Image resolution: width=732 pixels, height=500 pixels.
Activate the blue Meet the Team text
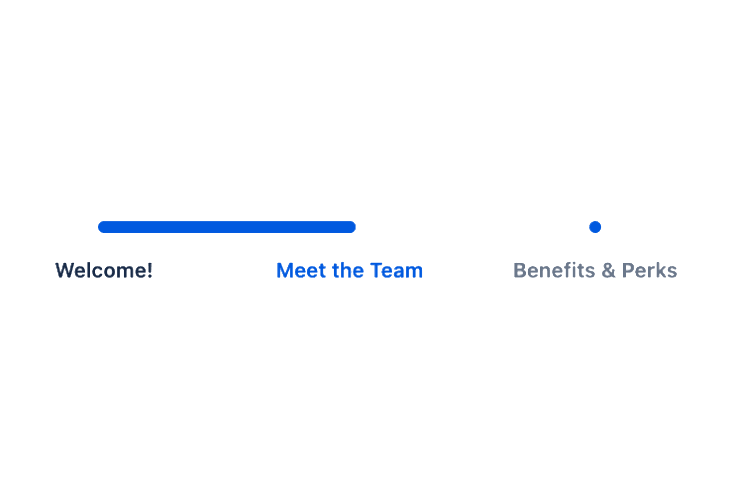349,270
